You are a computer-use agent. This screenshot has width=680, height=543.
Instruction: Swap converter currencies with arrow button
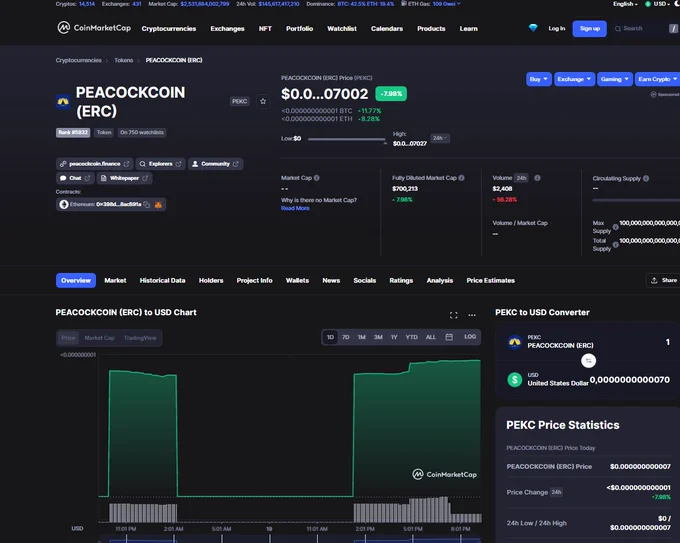pos(588,360)
